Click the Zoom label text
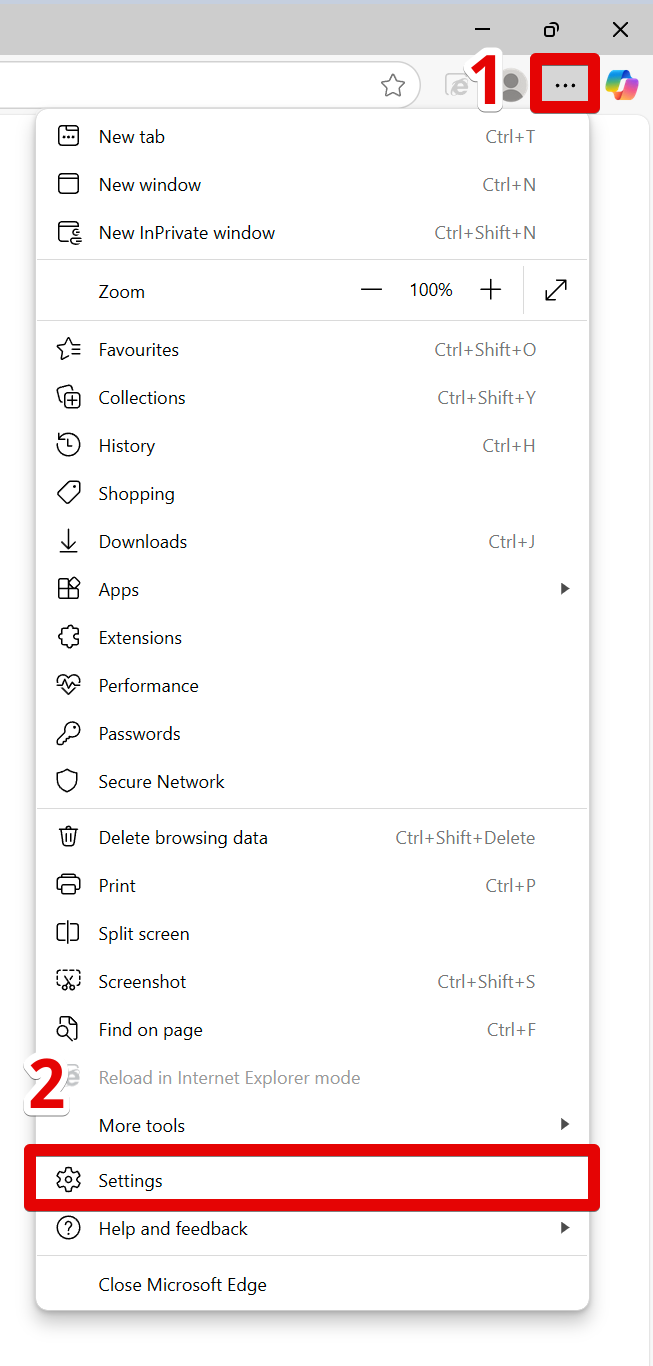653x1366 pixels. pos(122,292)
